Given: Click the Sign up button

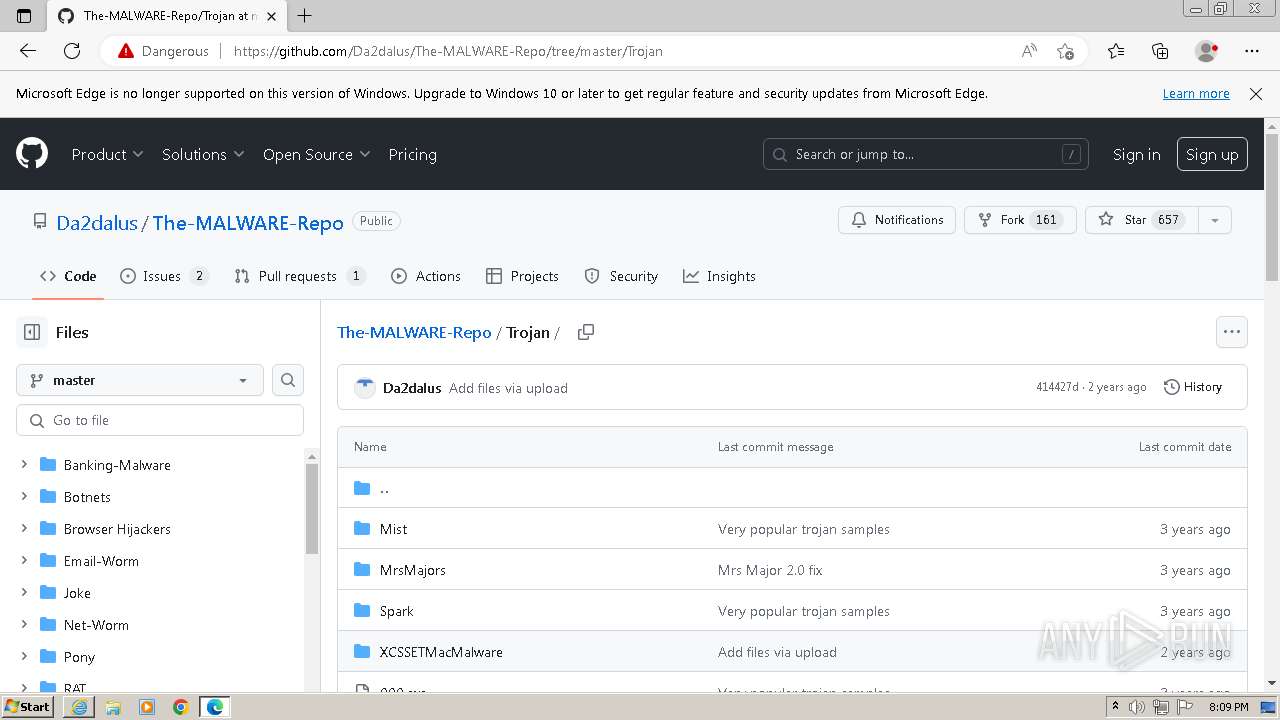Looking at the screenshot, I should [x=1212, y=154].
